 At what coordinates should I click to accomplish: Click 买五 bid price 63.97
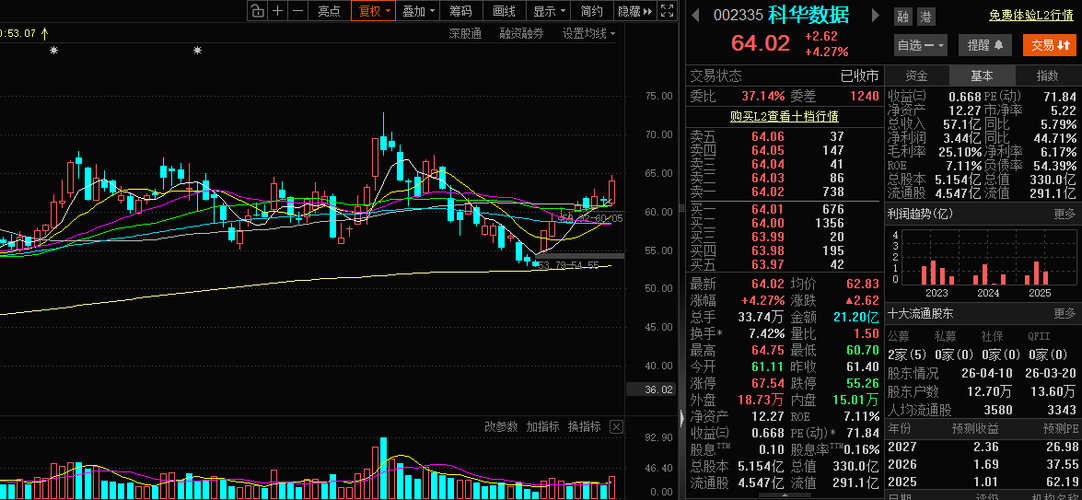coord(768,264)
